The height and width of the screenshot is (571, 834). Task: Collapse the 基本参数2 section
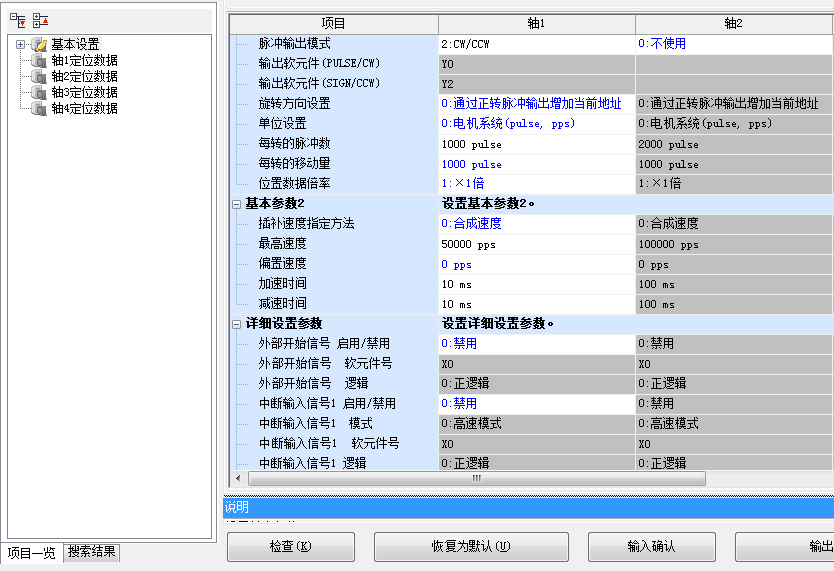[x=236, y=204]
